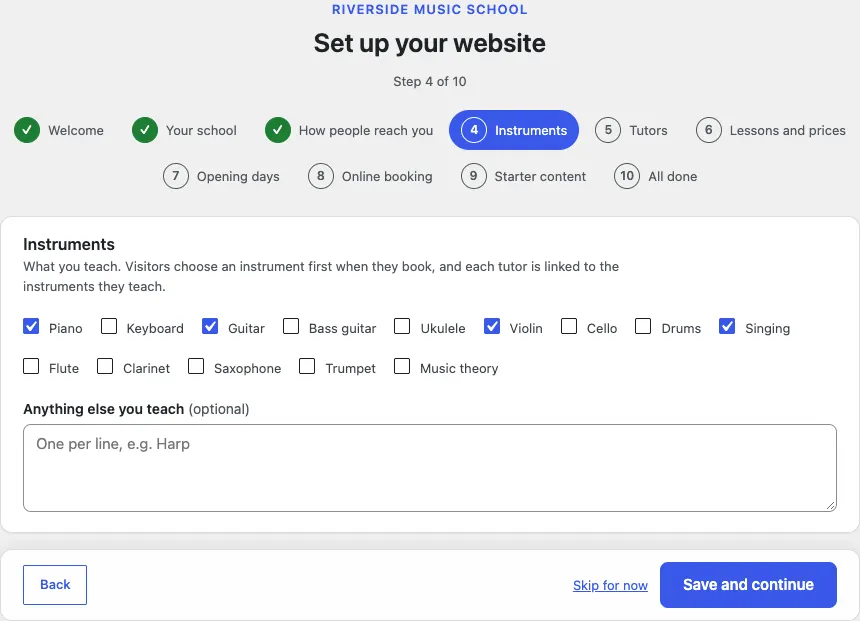Enable the Keyboard checkbox
860x621 pixels.
pos(109,326)
